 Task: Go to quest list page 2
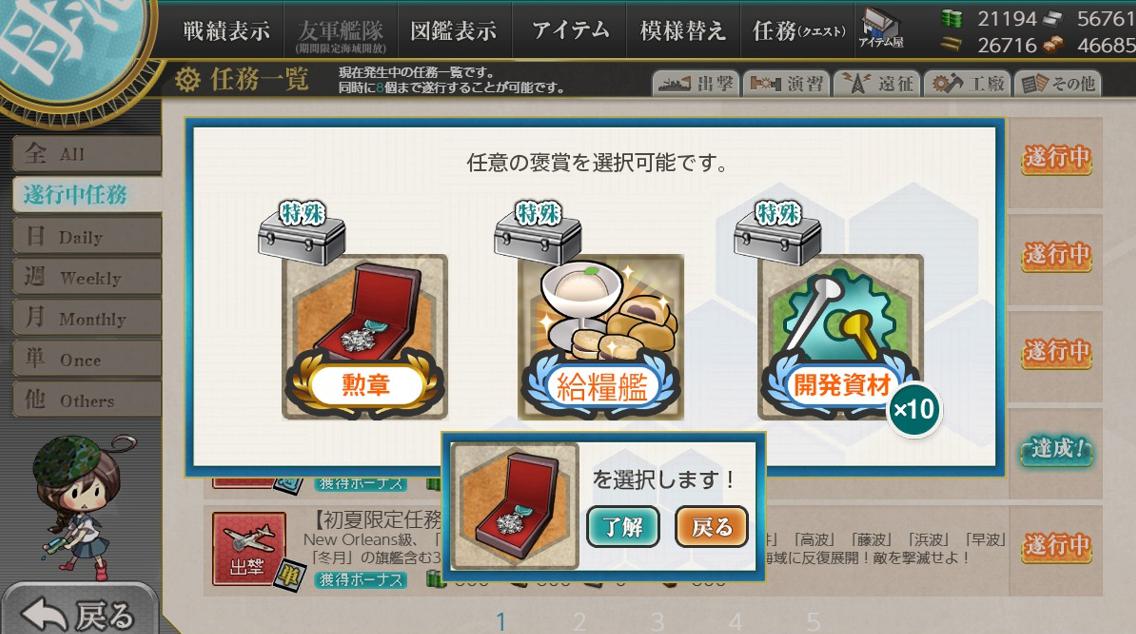(579, 621)
